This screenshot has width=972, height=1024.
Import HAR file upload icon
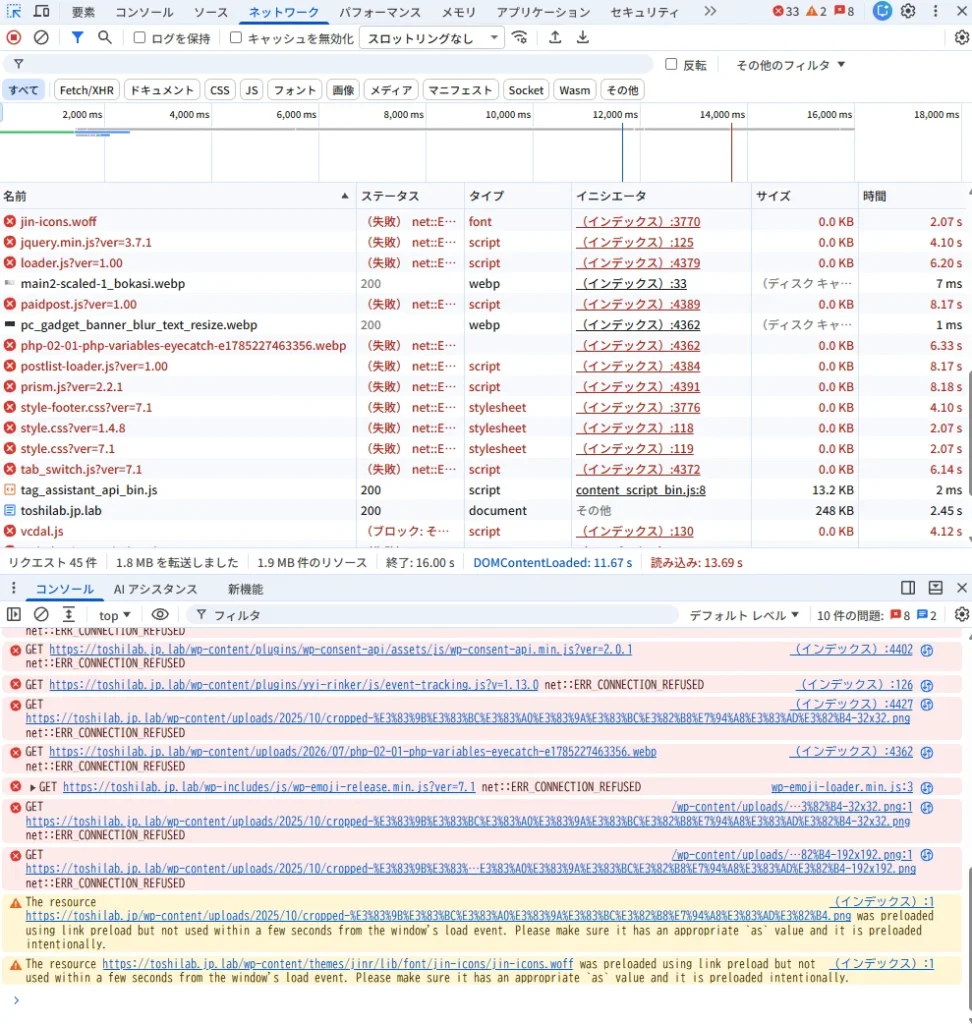pyautogui.click(x=555, y=38)
